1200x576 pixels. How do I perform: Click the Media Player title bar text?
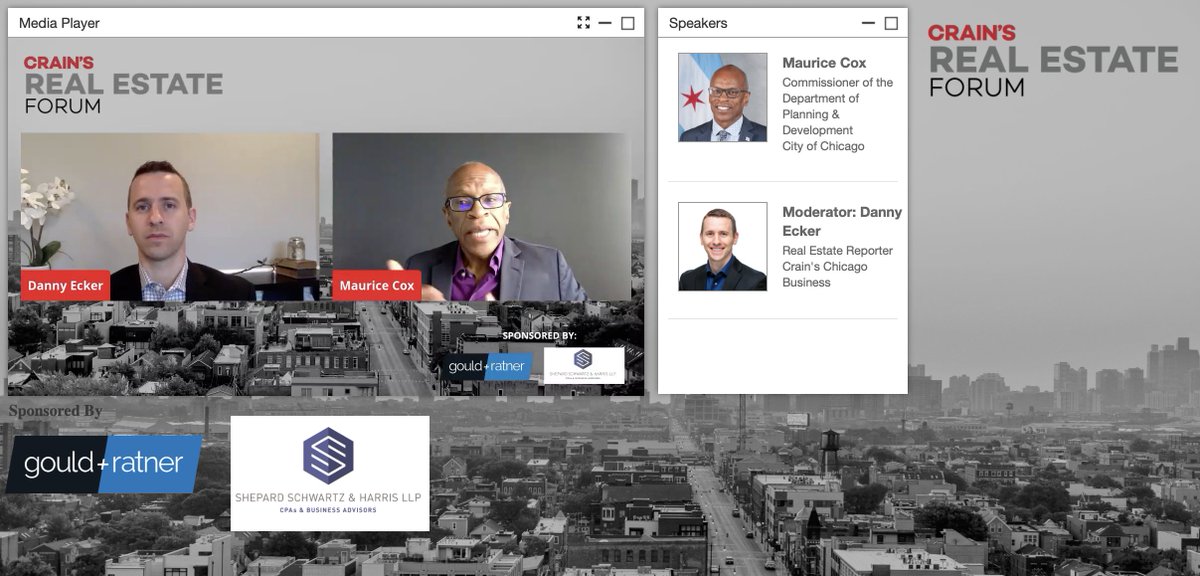coord(59,23)
